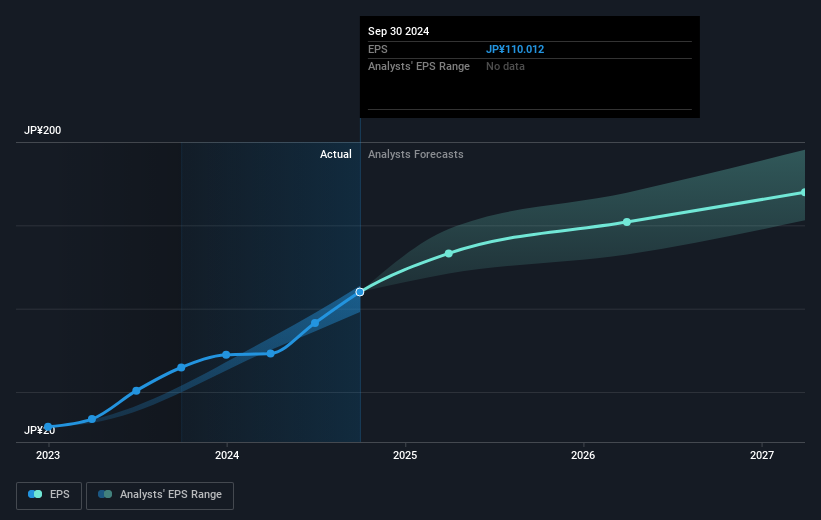The width and height of the screenshot is (821, 520).
Task: Click the 'Actual' section label
Action: [336, 154]
